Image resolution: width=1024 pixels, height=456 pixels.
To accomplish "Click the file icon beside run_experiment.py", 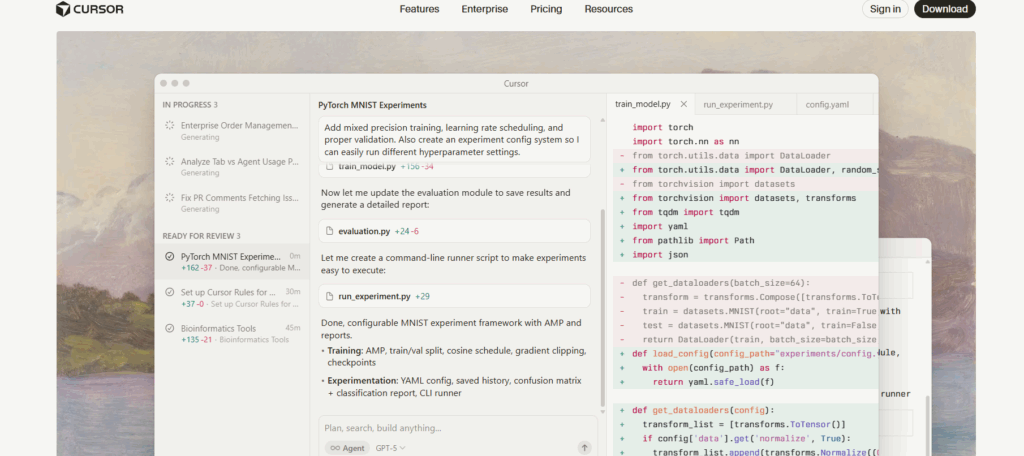I will coord(331,296).
